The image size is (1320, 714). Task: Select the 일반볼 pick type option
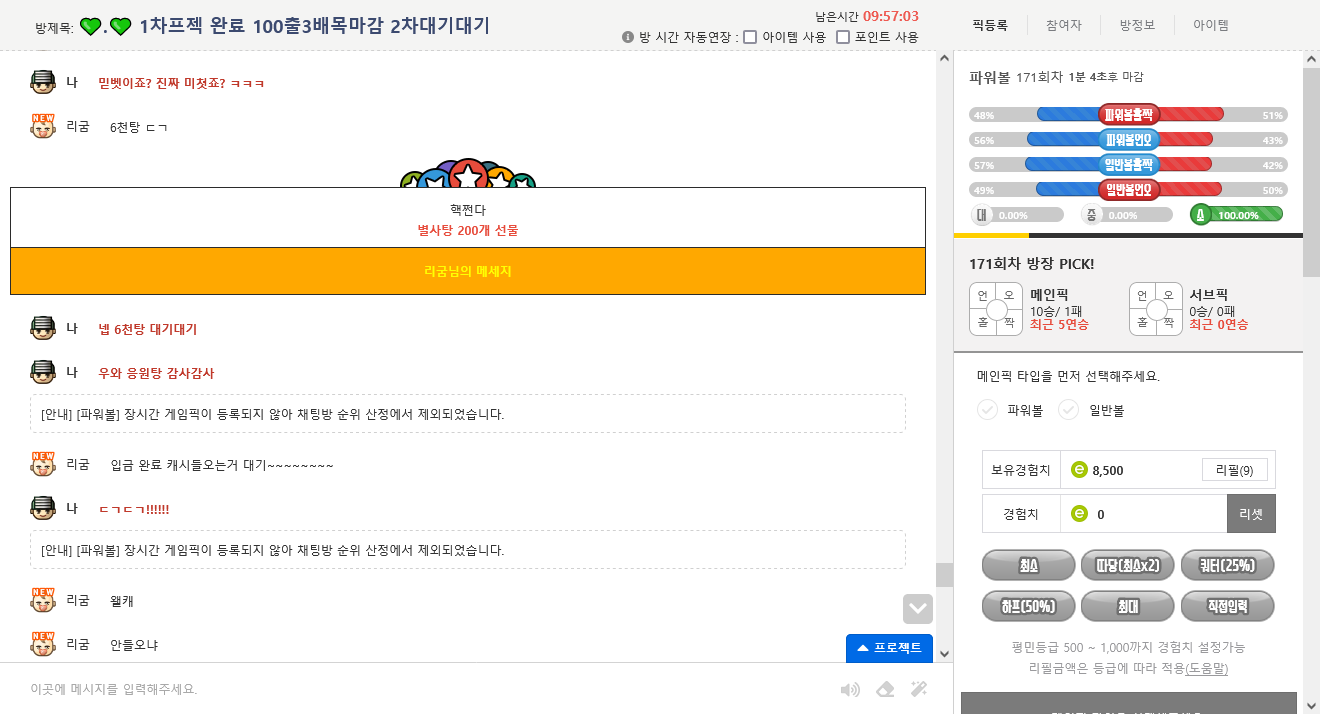pyautogui.click(x=1092, y=410)
